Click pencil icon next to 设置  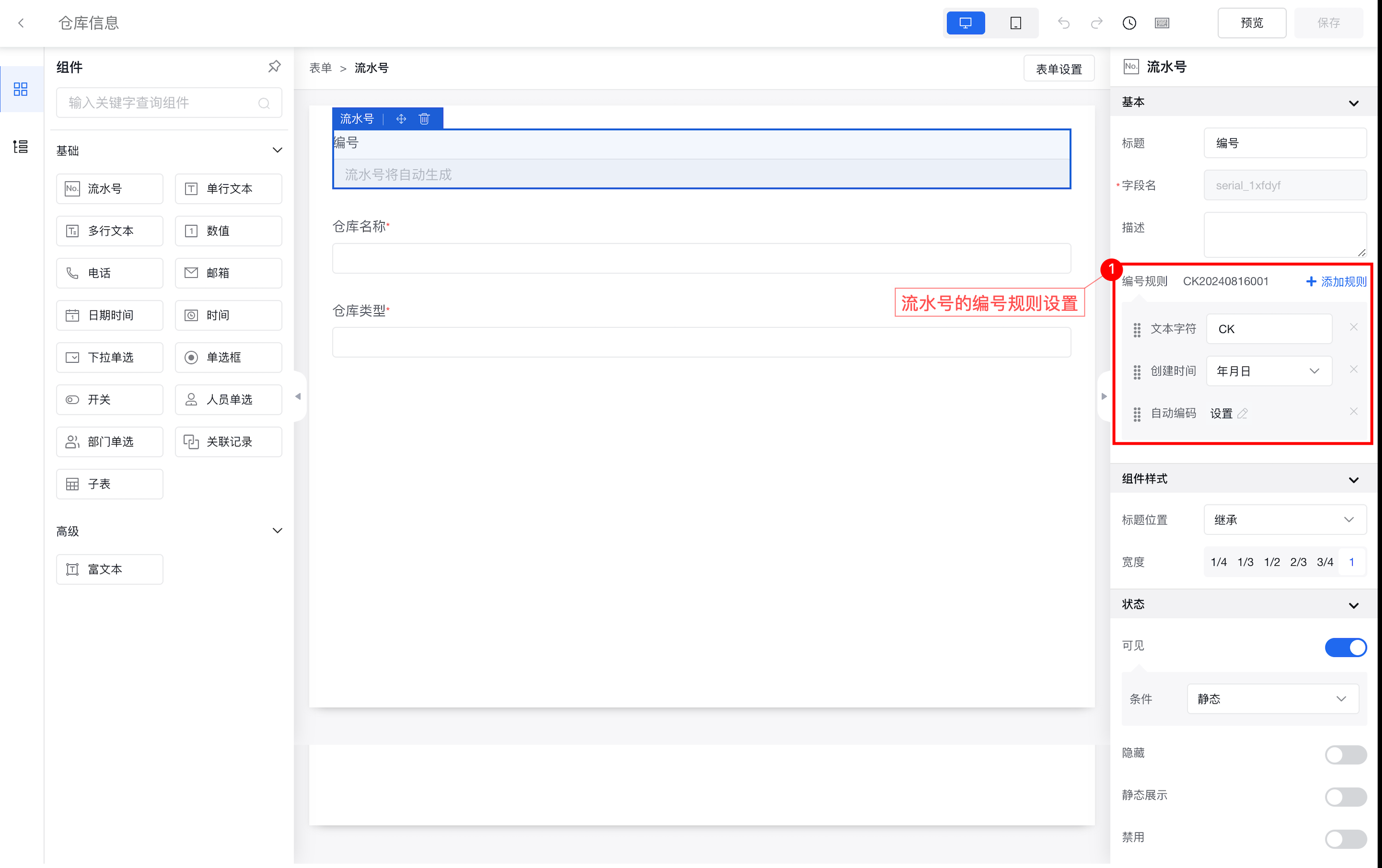point(1242,414)
